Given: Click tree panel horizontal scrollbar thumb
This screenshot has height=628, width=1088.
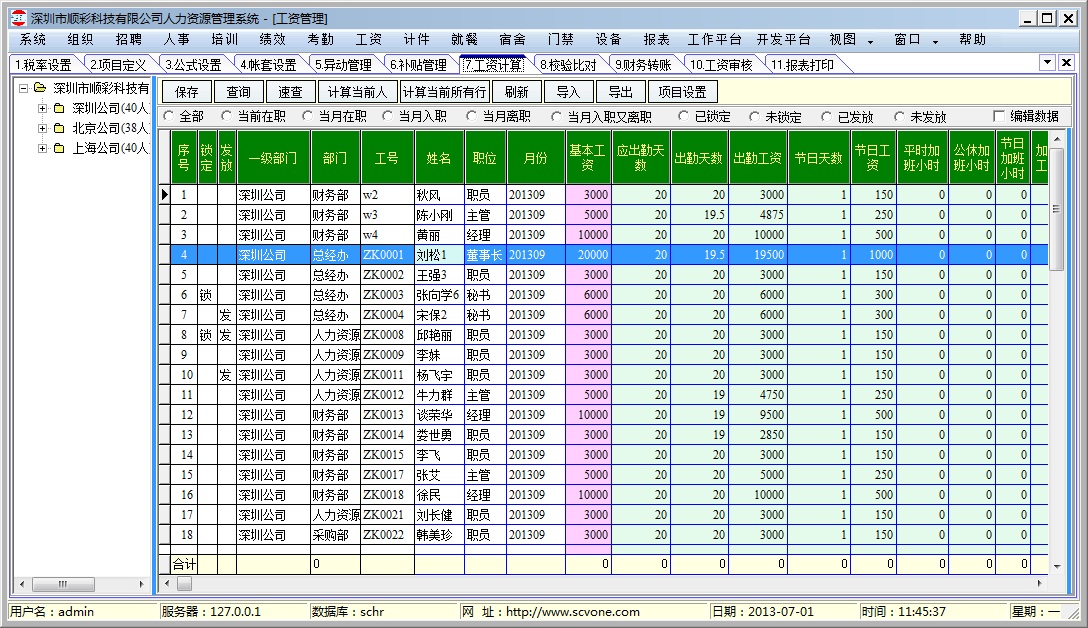Looking at the screenshot, I should point(62,584).
